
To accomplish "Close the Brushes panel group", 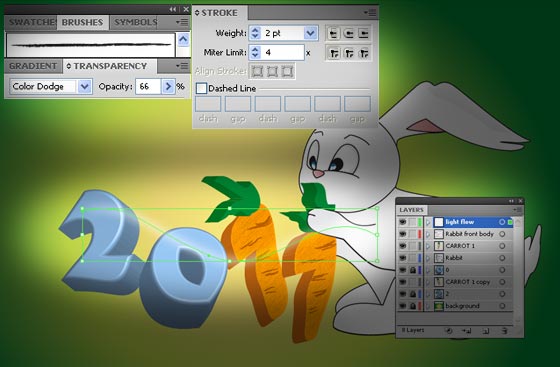I will click(x=186, y=9).
